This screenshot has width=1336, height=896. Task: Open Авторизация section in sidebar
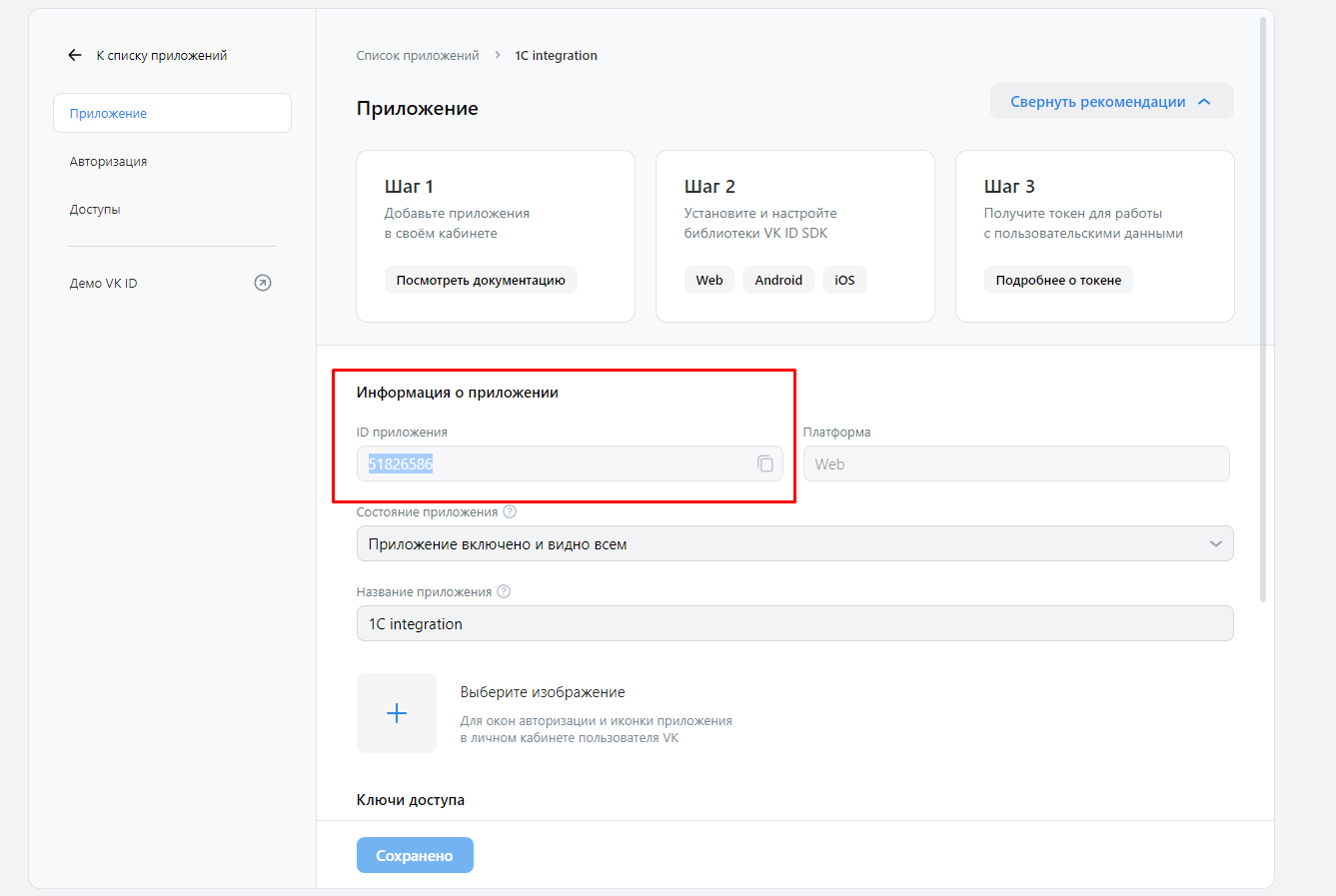(x=108, y=162)
